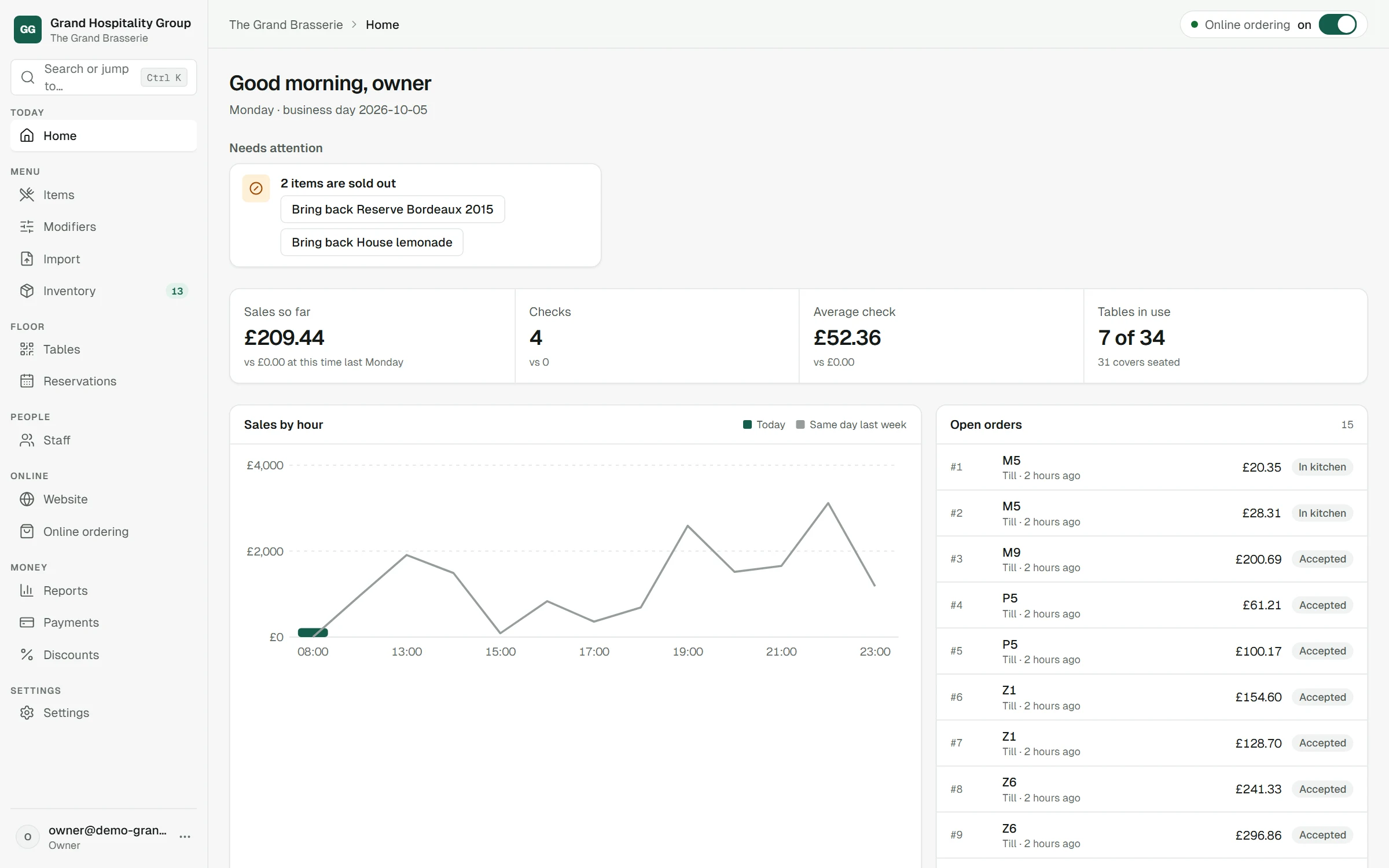Open the Inventory page
Screen dimensions: 1389x868
(104, 290)
